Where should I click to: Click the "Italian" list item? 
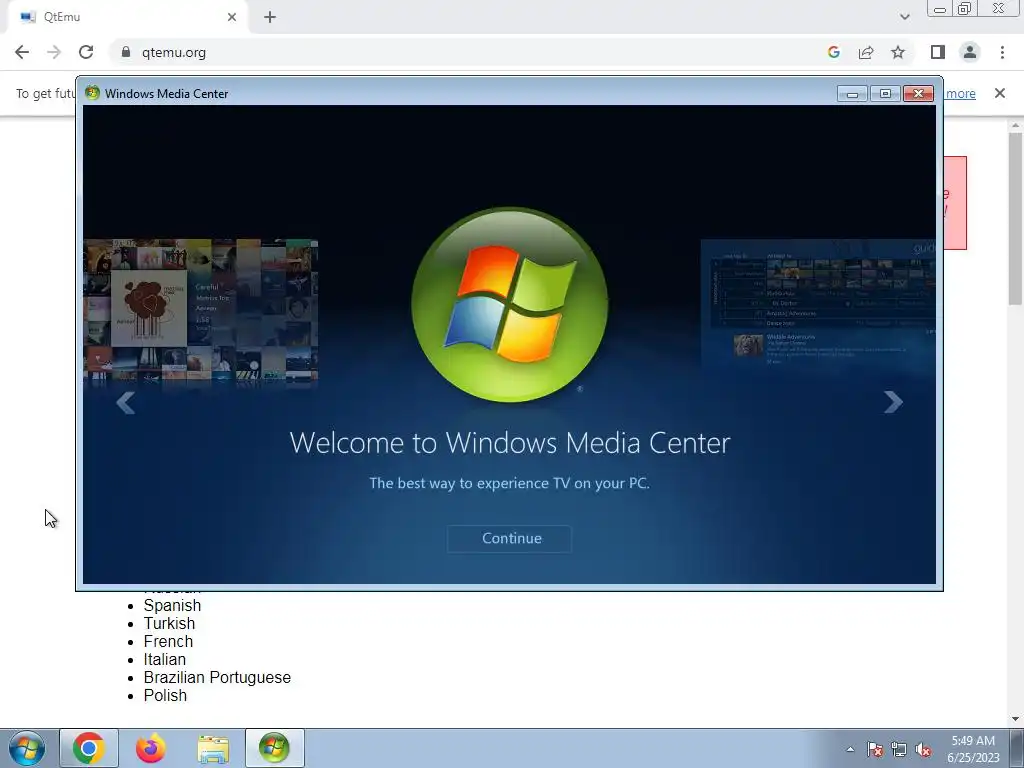pyautogui.click(x=165, y=660)
